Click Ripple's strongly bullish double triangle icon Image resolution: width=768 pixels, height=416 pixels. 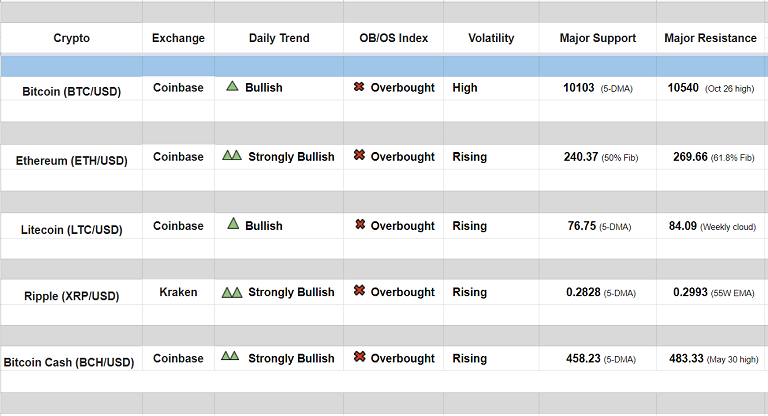(x=232, y=293)
